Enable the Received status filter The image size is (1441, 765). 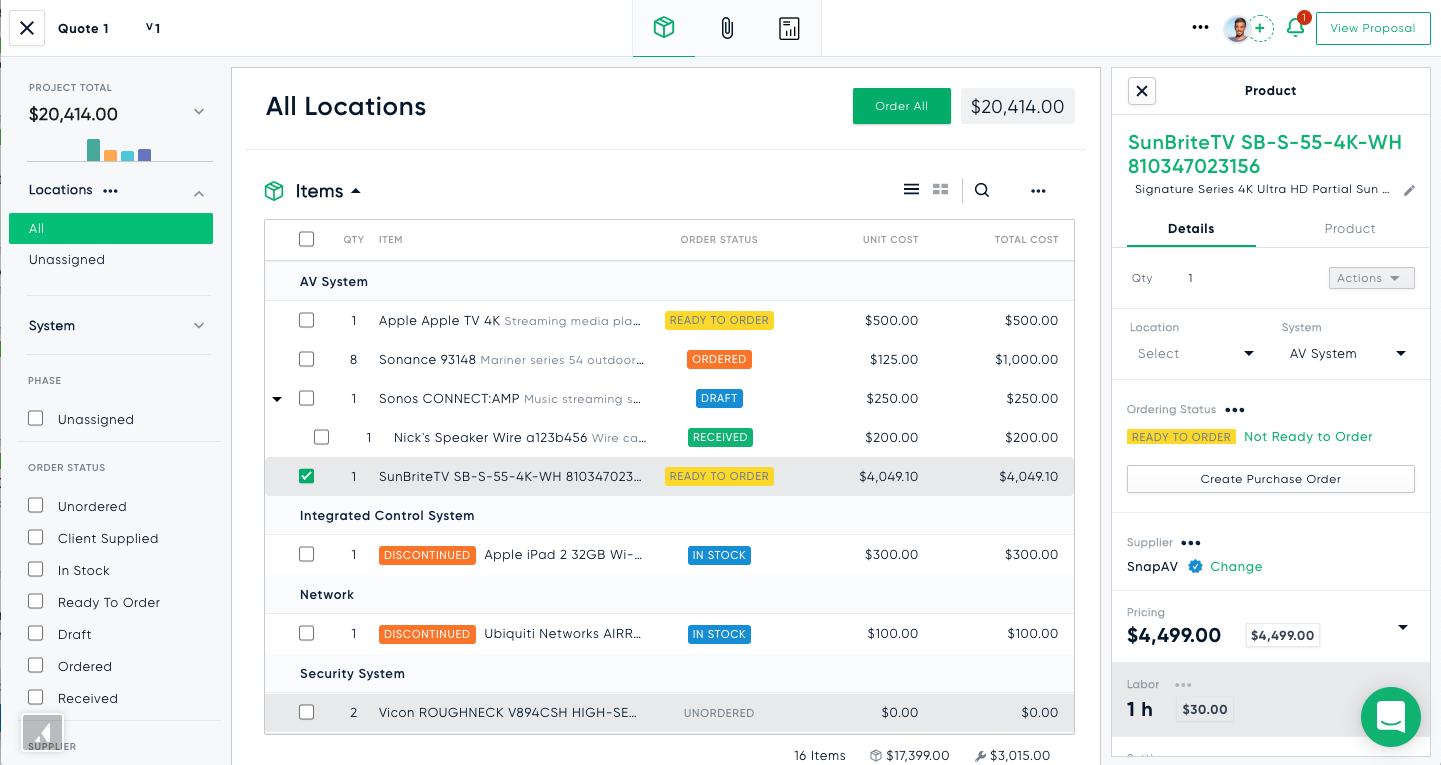[x=36, y=697]
